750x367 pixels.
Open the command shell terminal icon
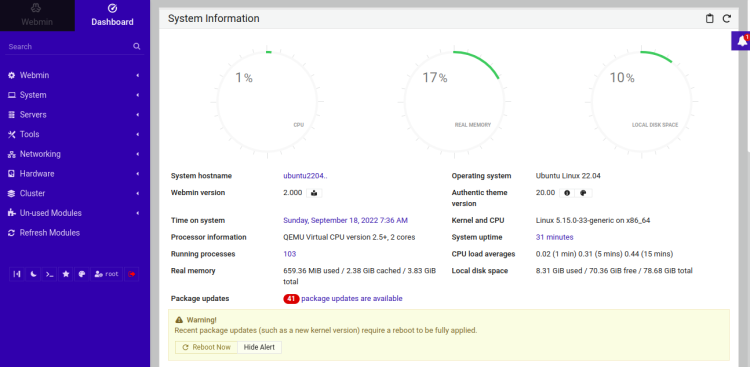pyautogui.click(x=49, y=274)
